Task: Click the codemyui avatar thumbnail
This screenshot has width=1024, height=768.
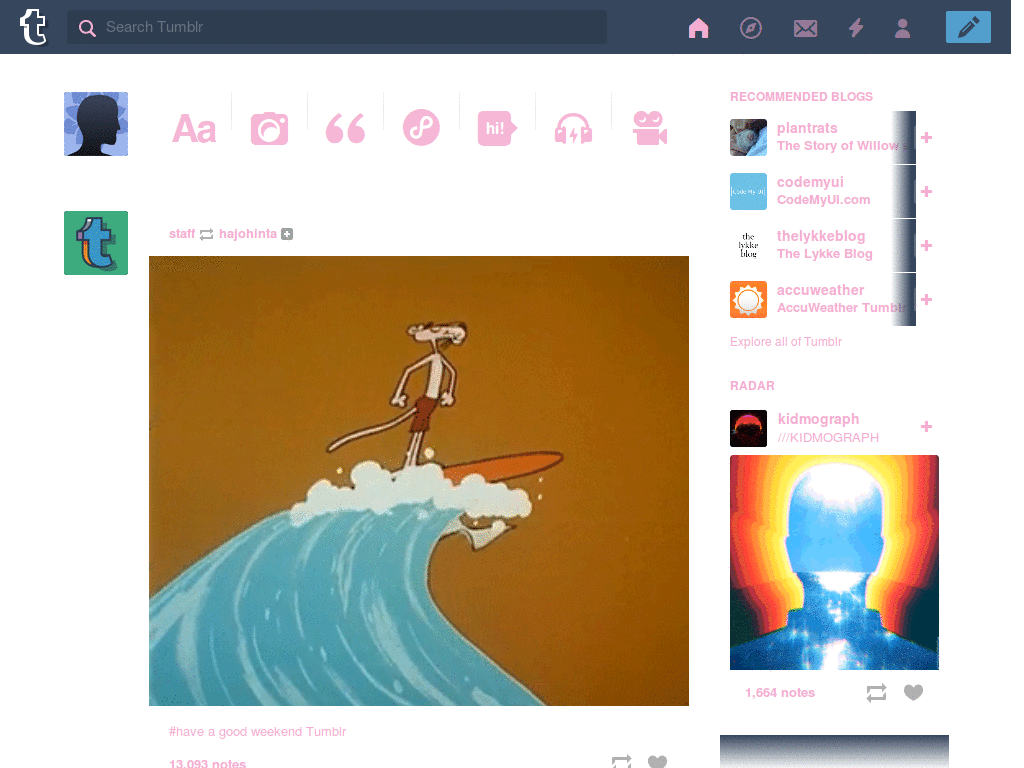Action: [x=748, y=191]
